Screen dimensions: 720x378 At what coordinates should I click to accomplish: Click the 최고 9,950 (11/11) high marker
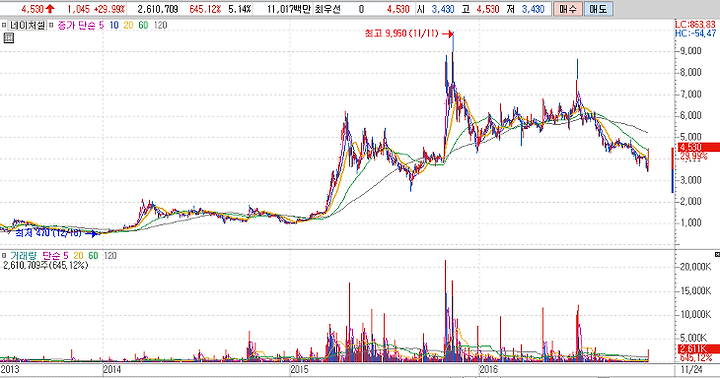(409, 34)
